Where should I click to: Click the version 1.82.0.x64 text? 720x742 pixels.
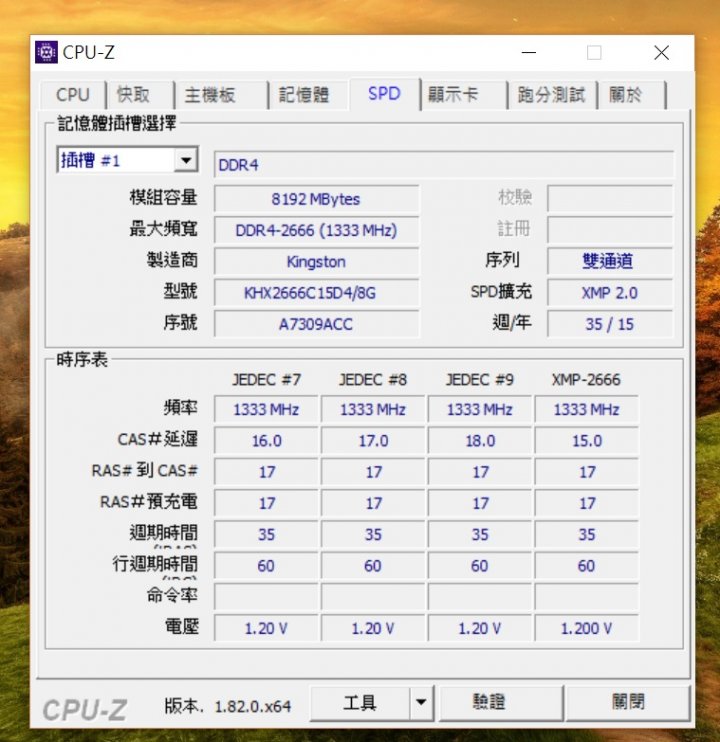click(x=253, y=707)
